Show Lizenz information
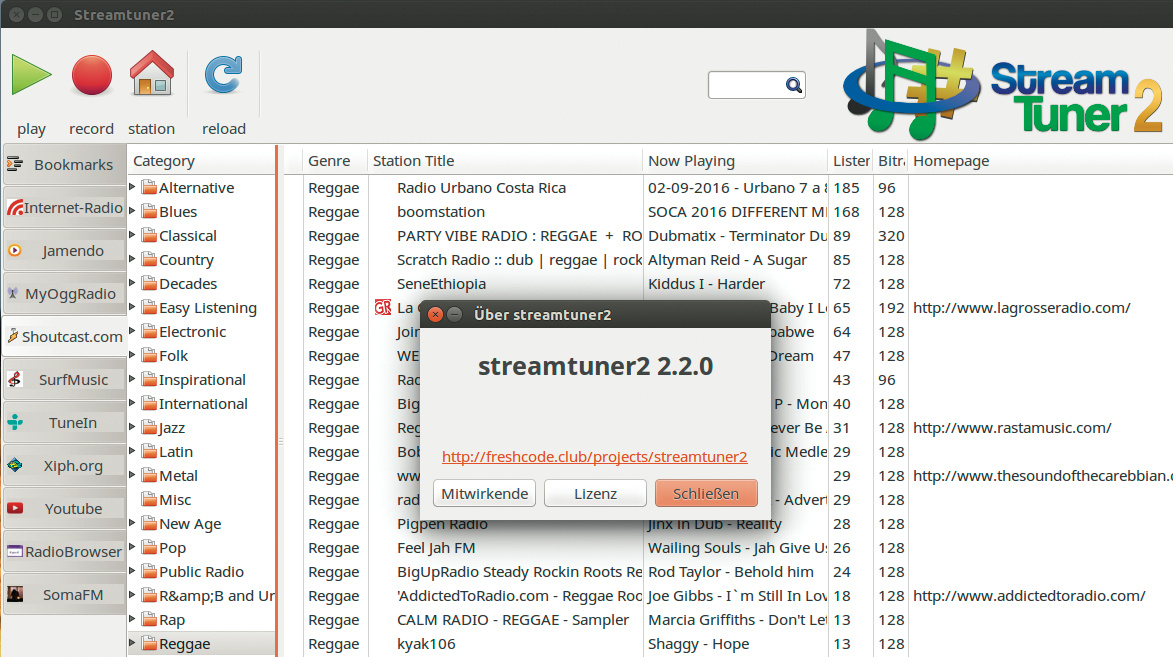This screenshot has width=1173, height=657. point(595,493)
